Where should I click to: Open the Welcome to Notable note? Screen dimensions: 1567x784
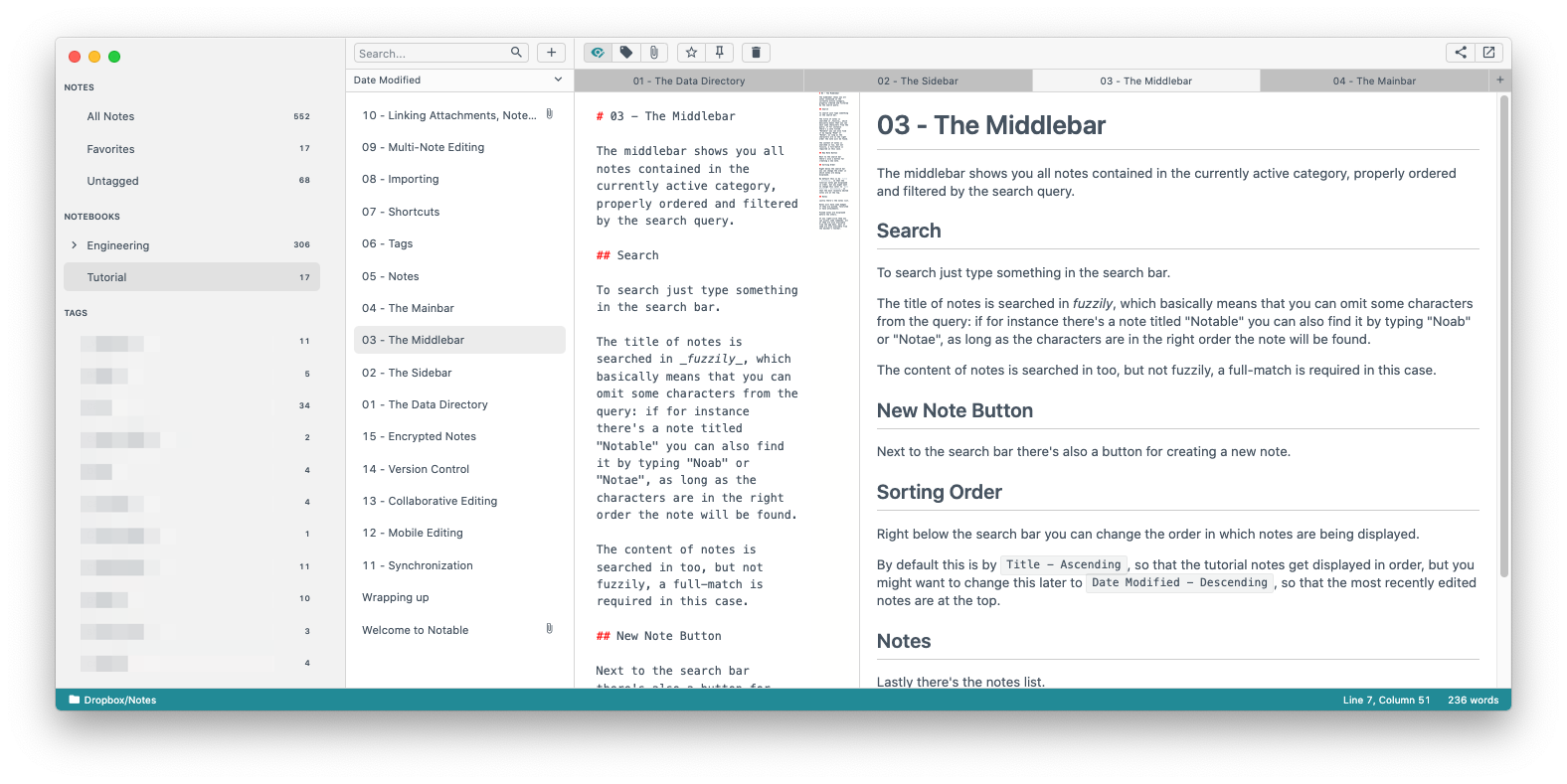[x=459, y=630]
